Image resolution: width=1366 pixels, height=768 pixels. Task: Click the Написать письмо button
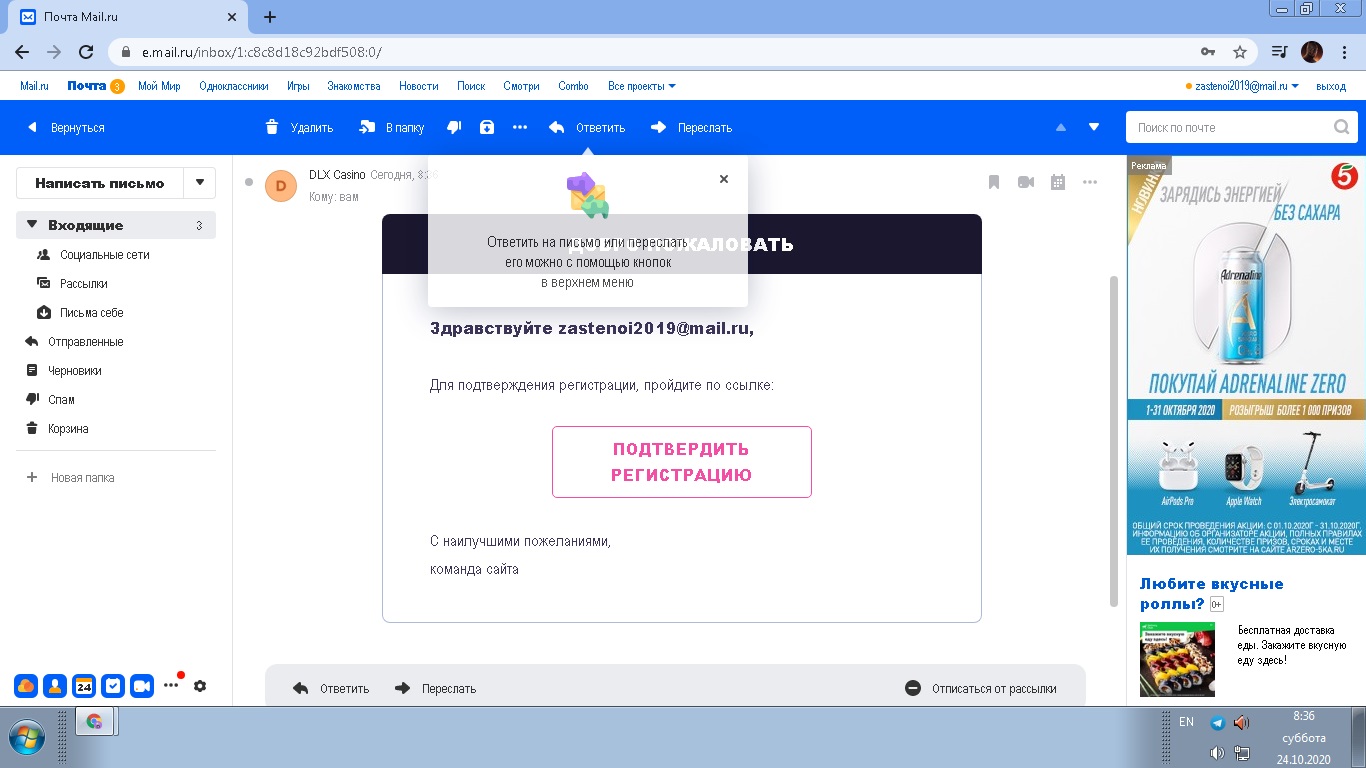point(100,182)
